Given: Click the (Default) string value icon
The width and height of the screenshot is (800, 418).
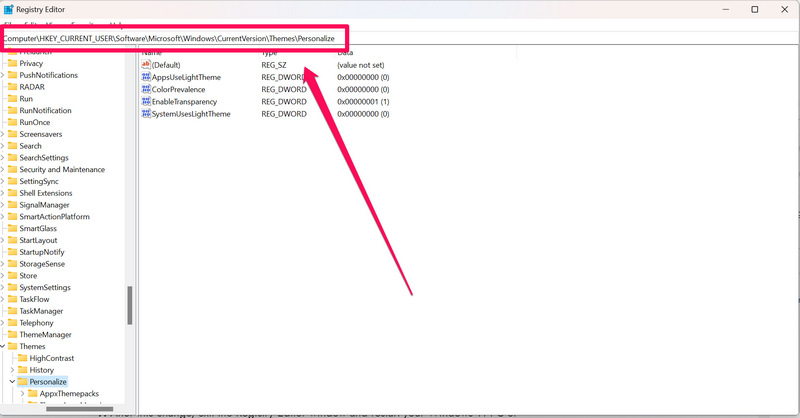Looking at the screenshot, I should tap(146, 64).
